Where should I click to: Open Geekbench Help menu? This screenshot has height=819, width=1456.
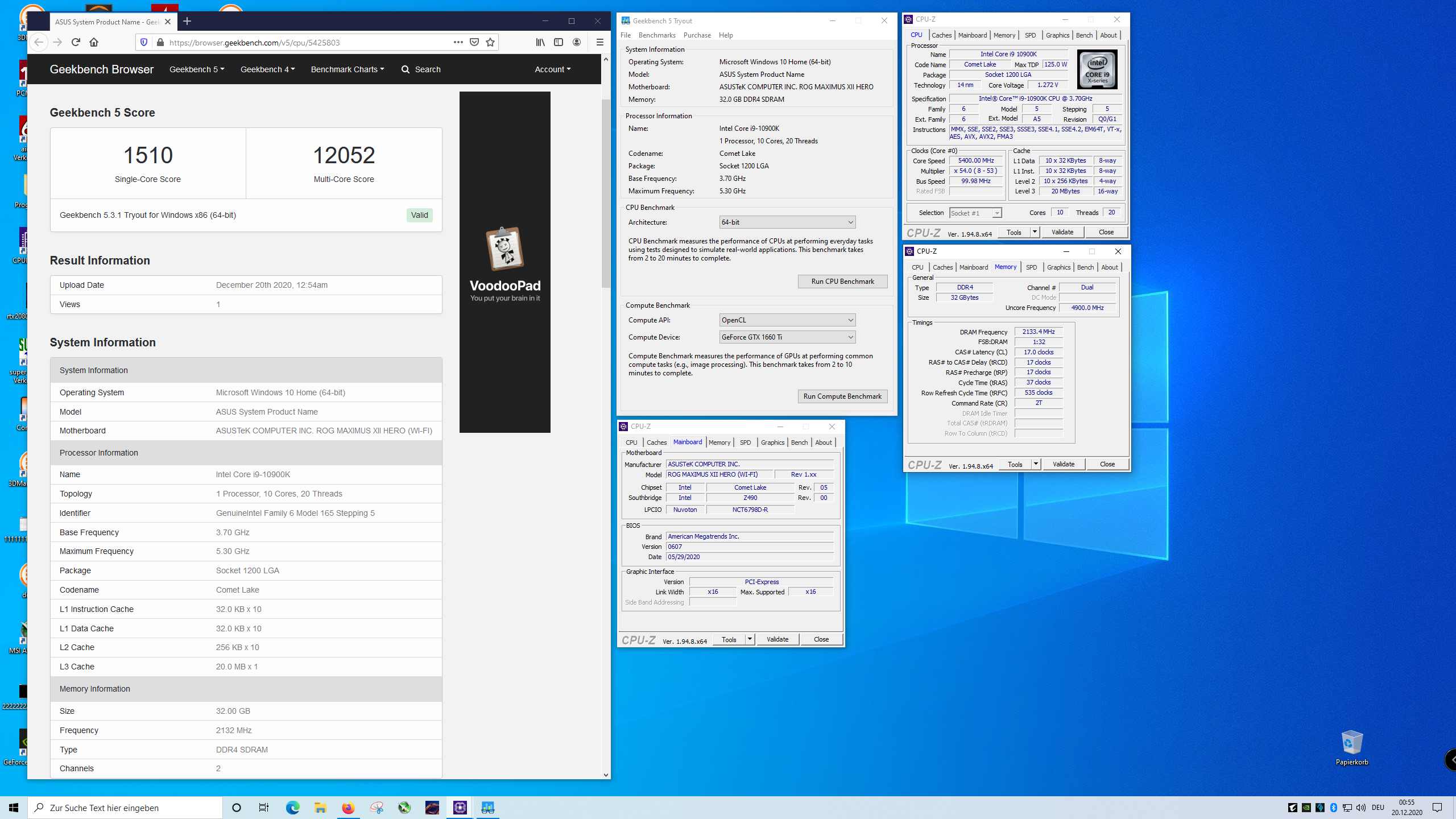click(726, 35)
